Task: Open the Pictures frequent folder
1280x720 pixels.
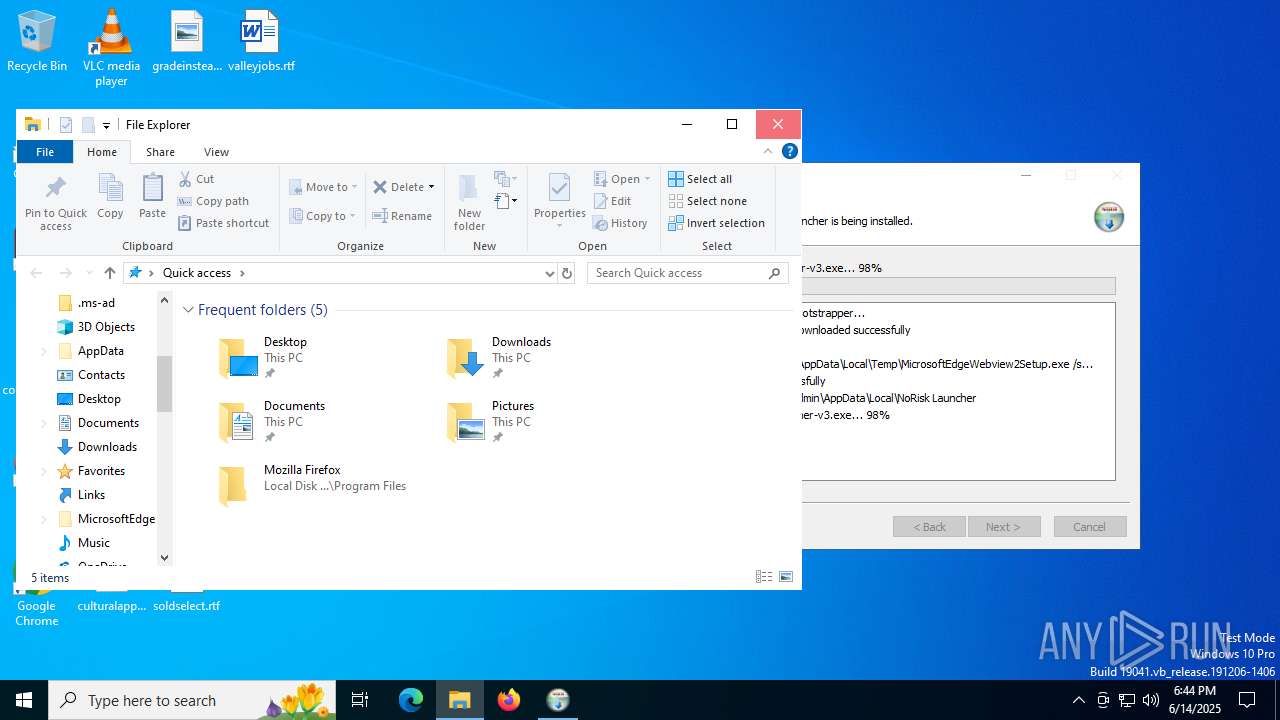Action: [x=490, y=421]
